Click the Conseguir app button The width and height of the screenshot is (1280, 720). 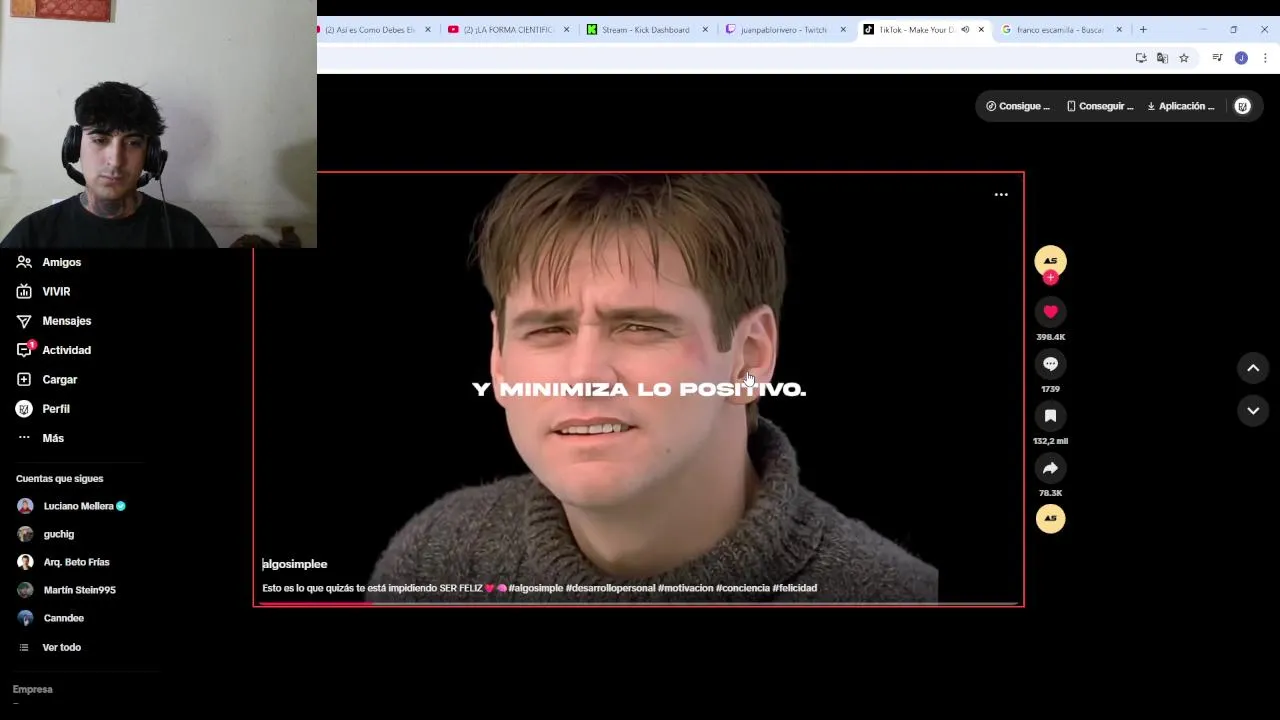point(1100,106)
